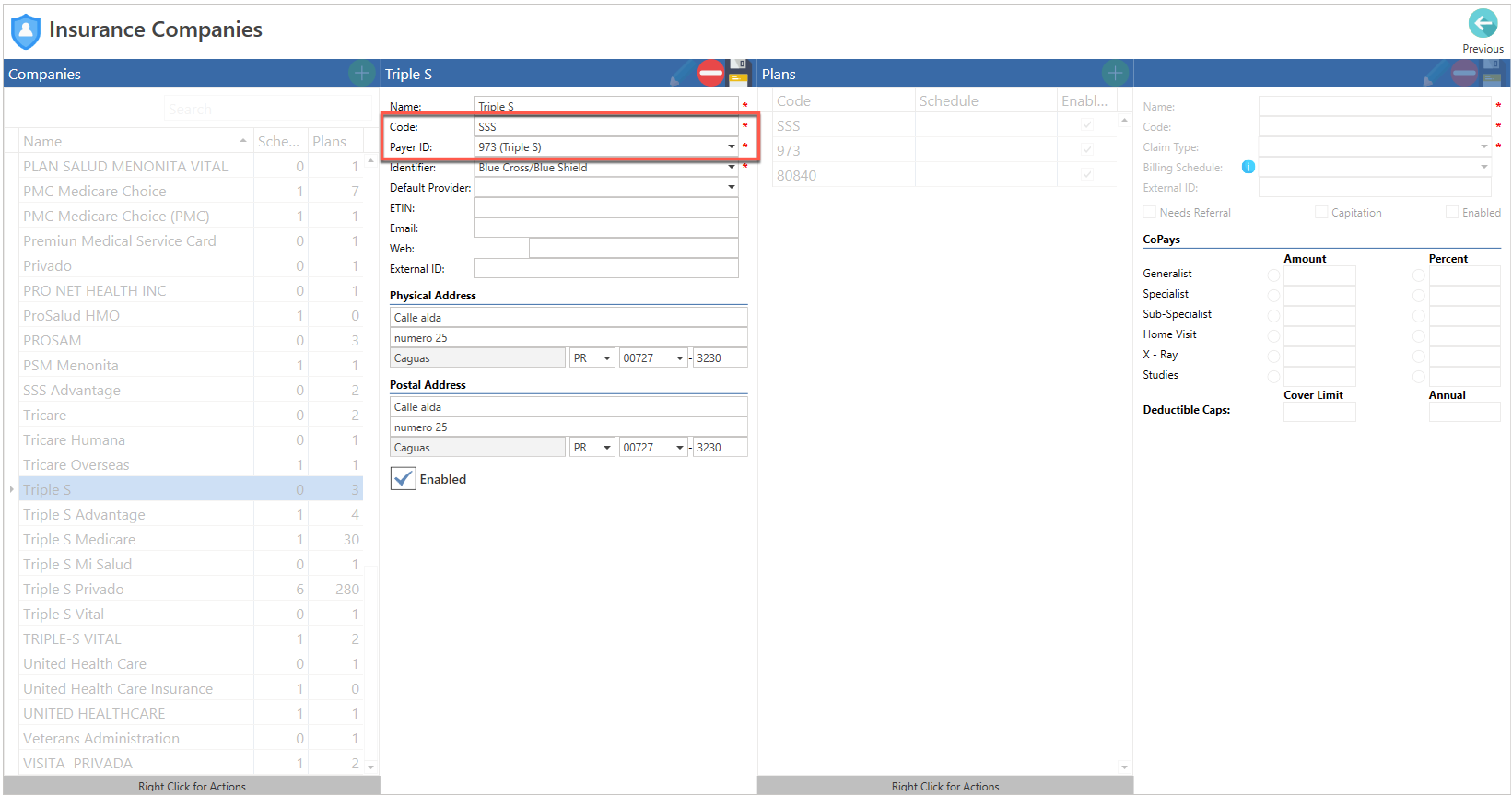Click the save disk icon in plan details panel
1512x796 pixels.
click(1492, 73)
